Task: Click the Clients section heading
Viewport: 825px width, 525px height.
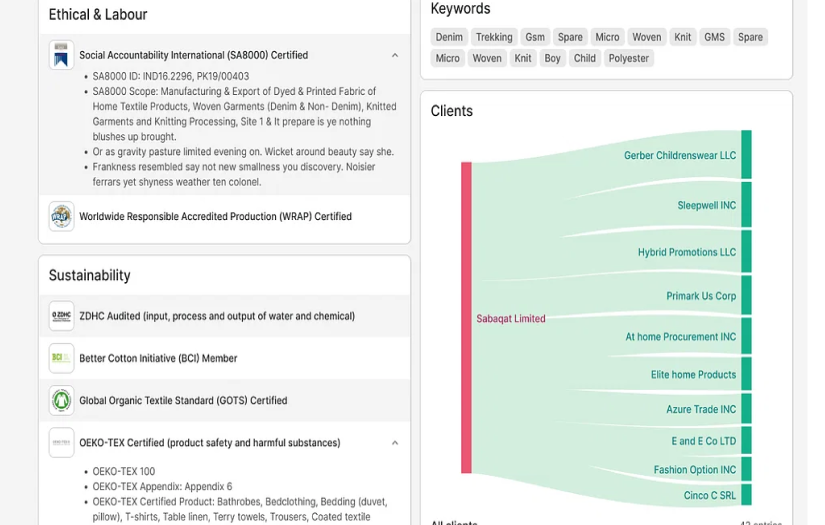Action: [451, 111]
